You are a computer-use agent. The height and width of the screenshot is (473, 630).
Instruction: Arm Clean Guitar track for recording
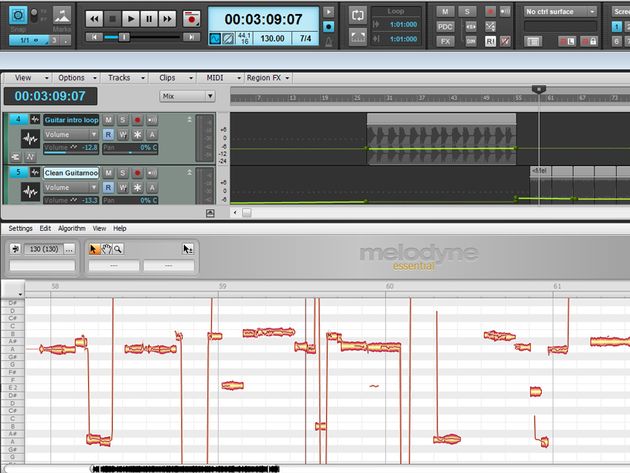[x=137, y=173]
